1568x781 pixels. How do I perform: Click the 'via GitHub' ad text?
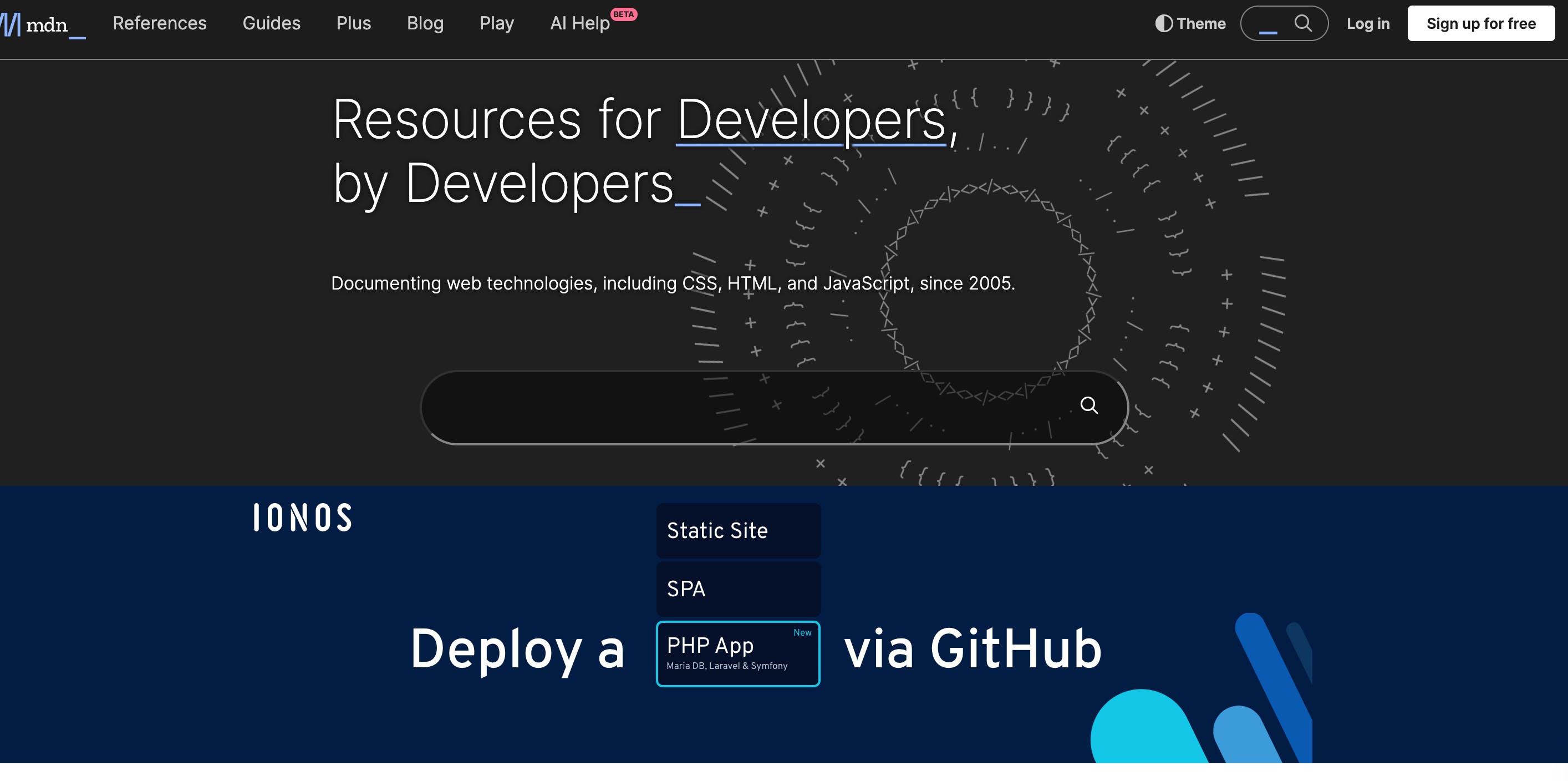pos(973,649)
